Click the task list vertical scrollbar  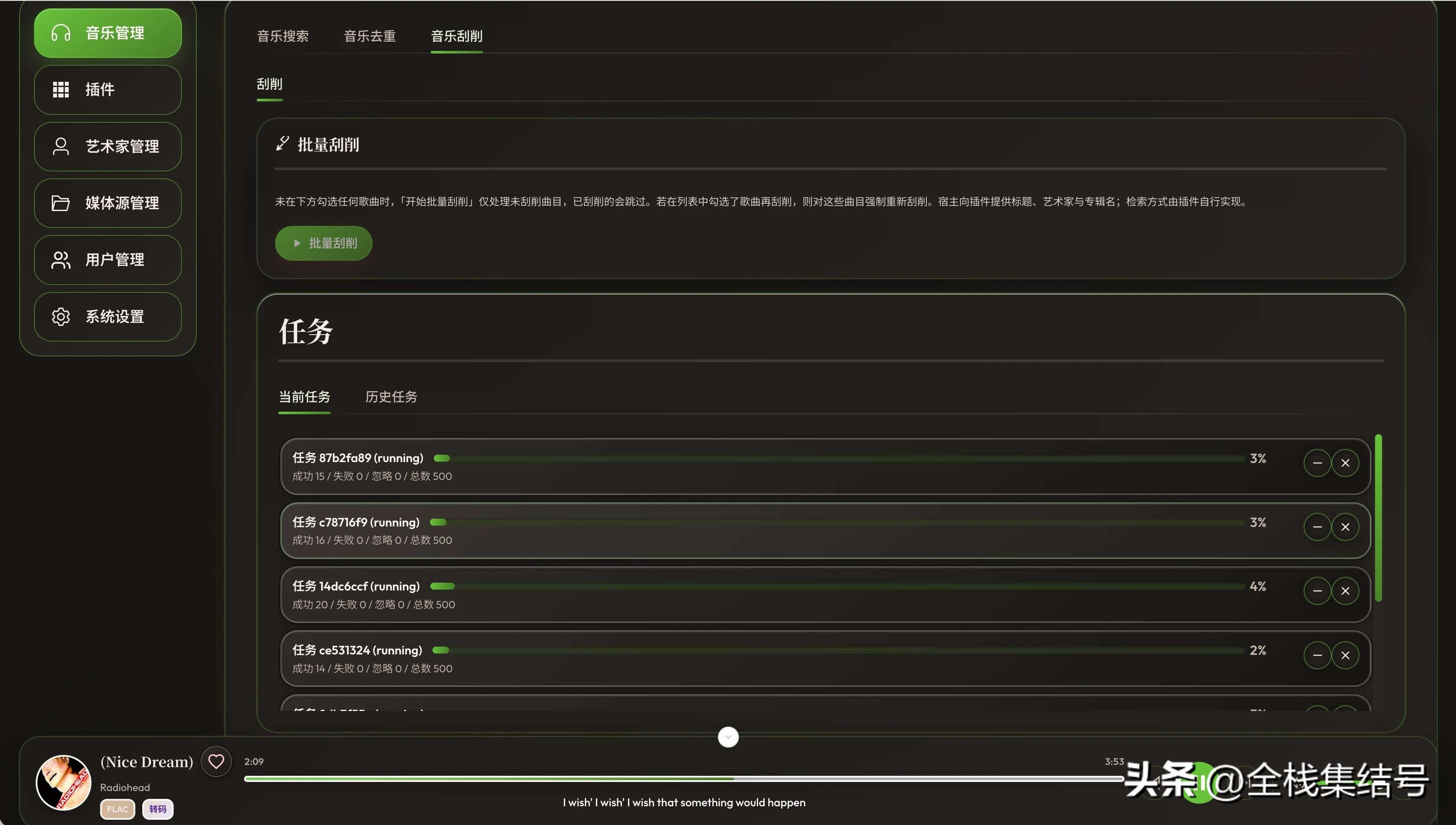pos(1379,518)
